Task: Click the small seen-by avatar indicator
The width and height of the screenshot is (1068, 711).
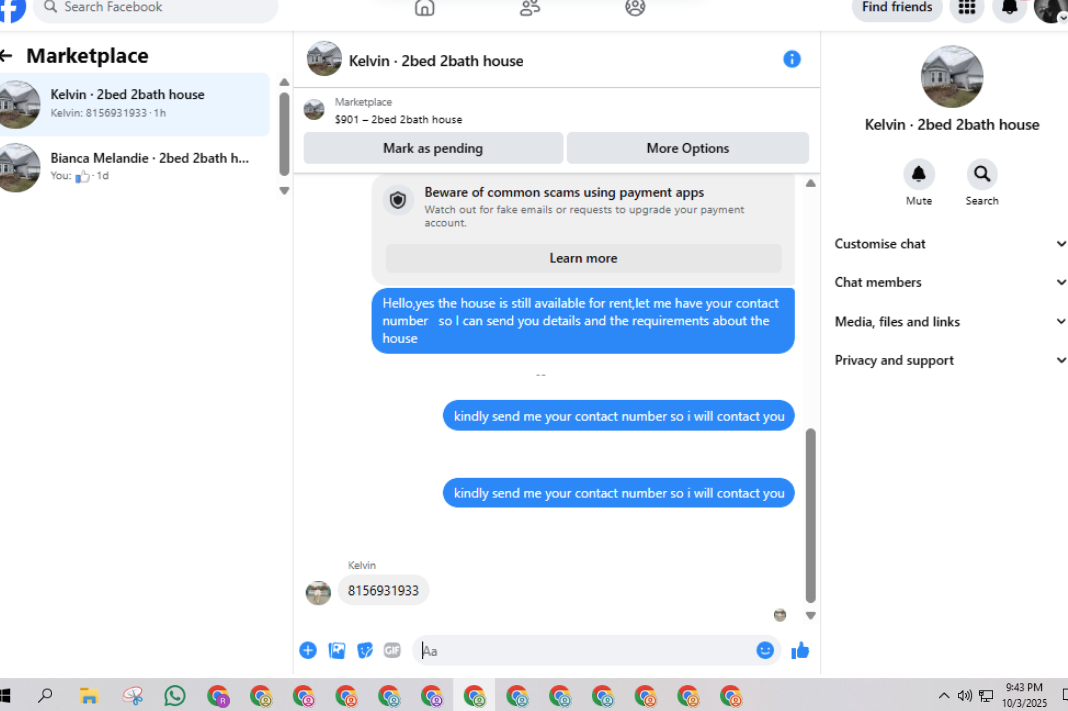Action: tap(780, 615)
